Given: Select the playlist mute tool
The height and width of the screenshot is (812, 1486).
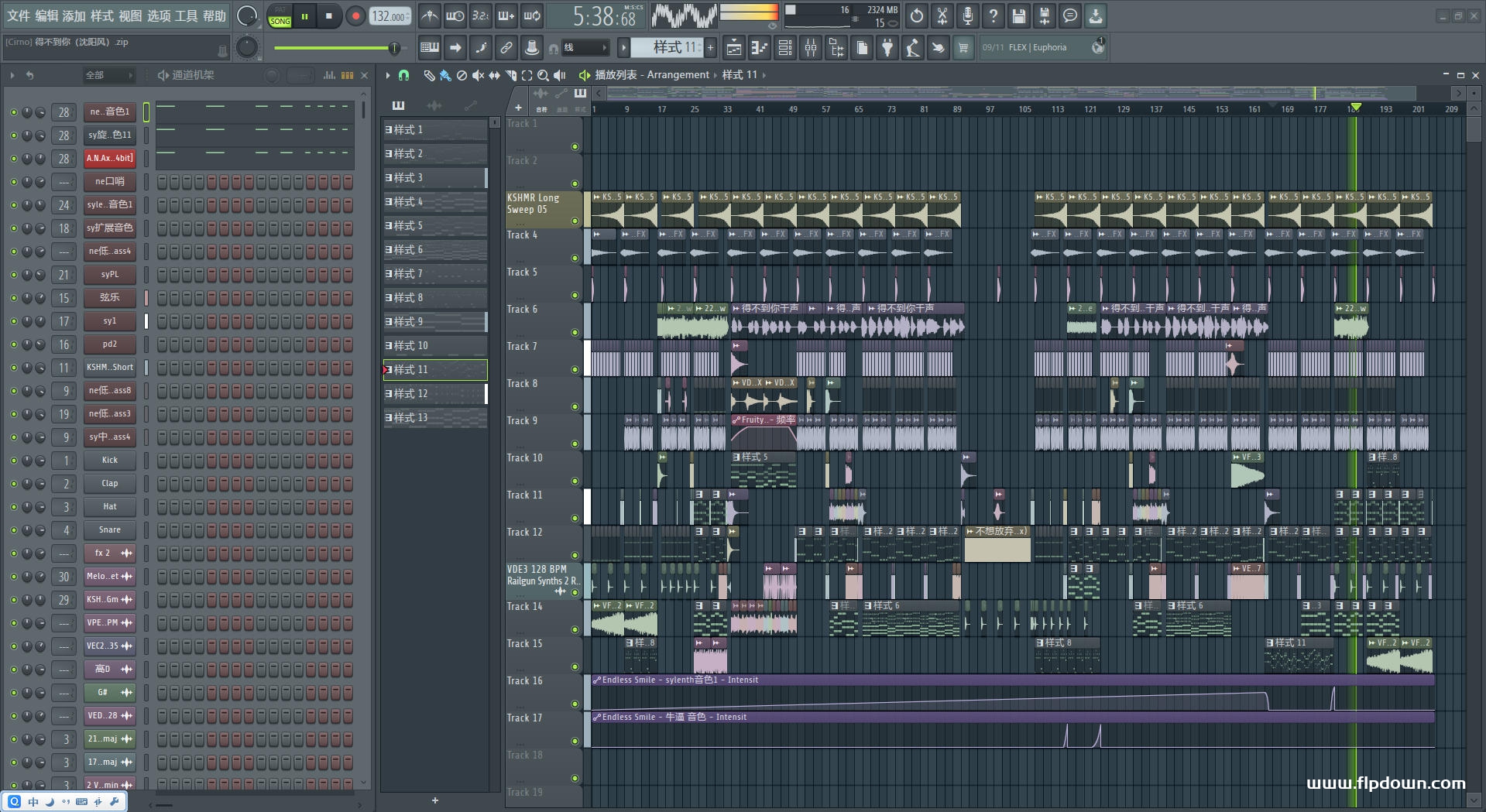Looking at the screenshot, I should click(478, 75).
